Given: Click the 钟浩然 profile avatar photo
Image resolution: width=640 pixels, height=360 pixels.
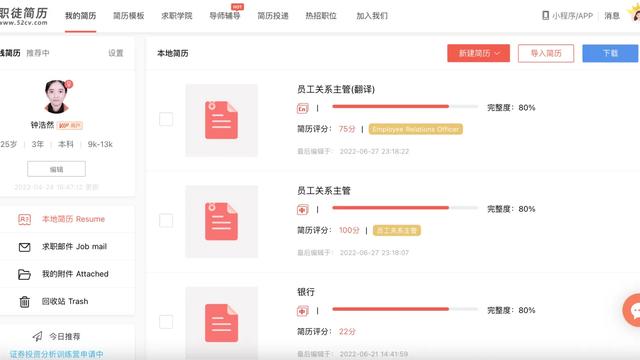Looking at the screenshot, I should coord(56,97).
